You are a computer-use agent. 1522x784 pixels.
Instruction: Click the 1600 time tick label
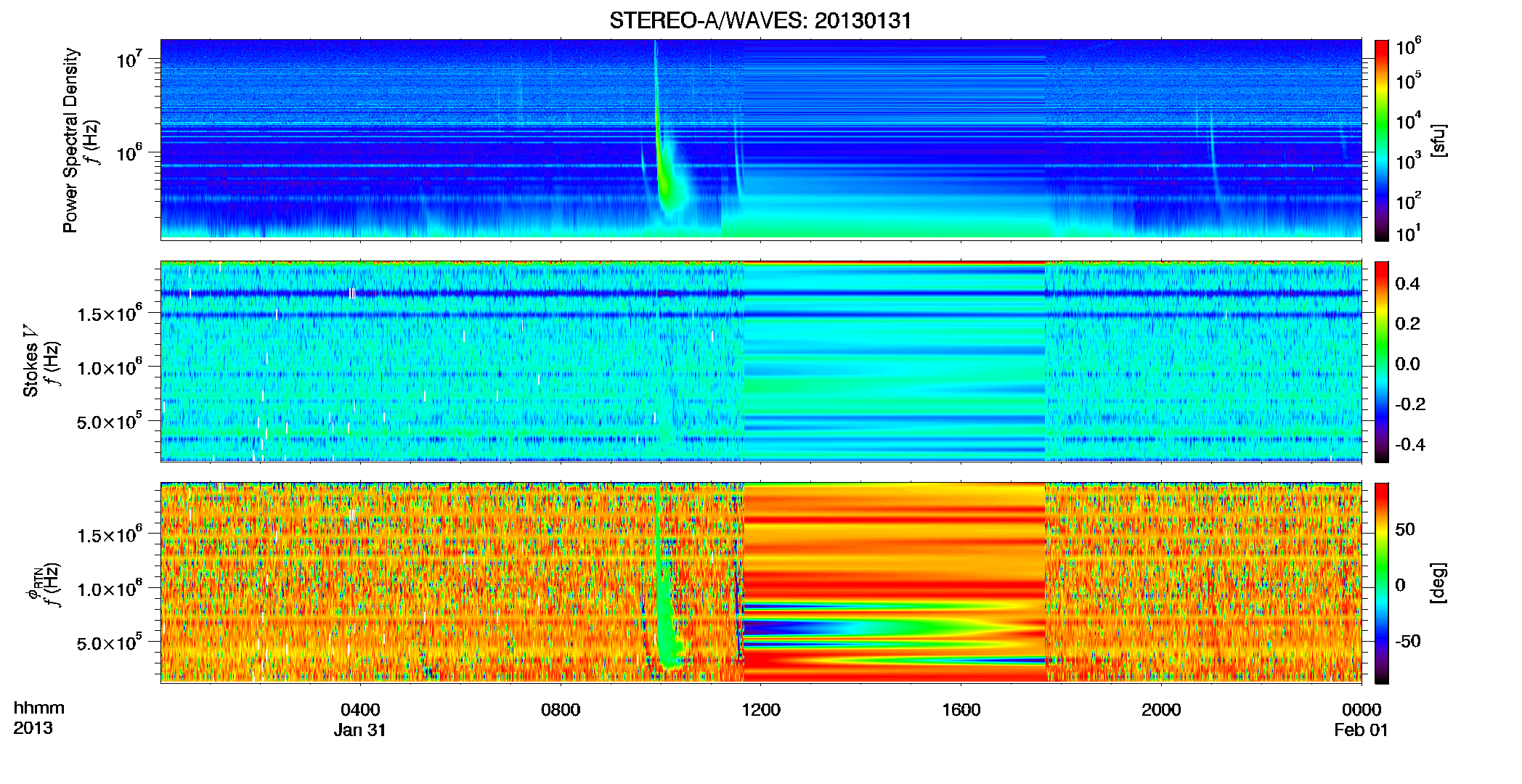click(x=961, y=709)
